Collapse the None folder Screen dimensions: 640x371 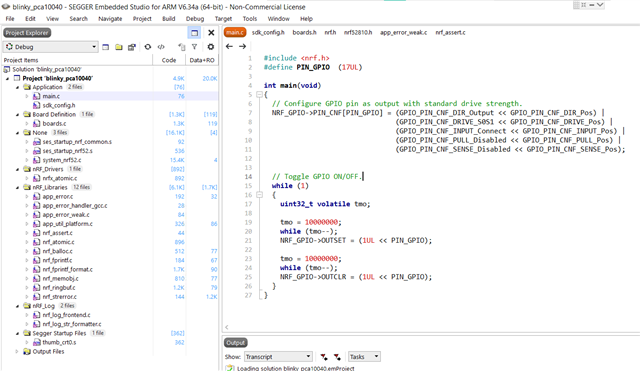17,133
